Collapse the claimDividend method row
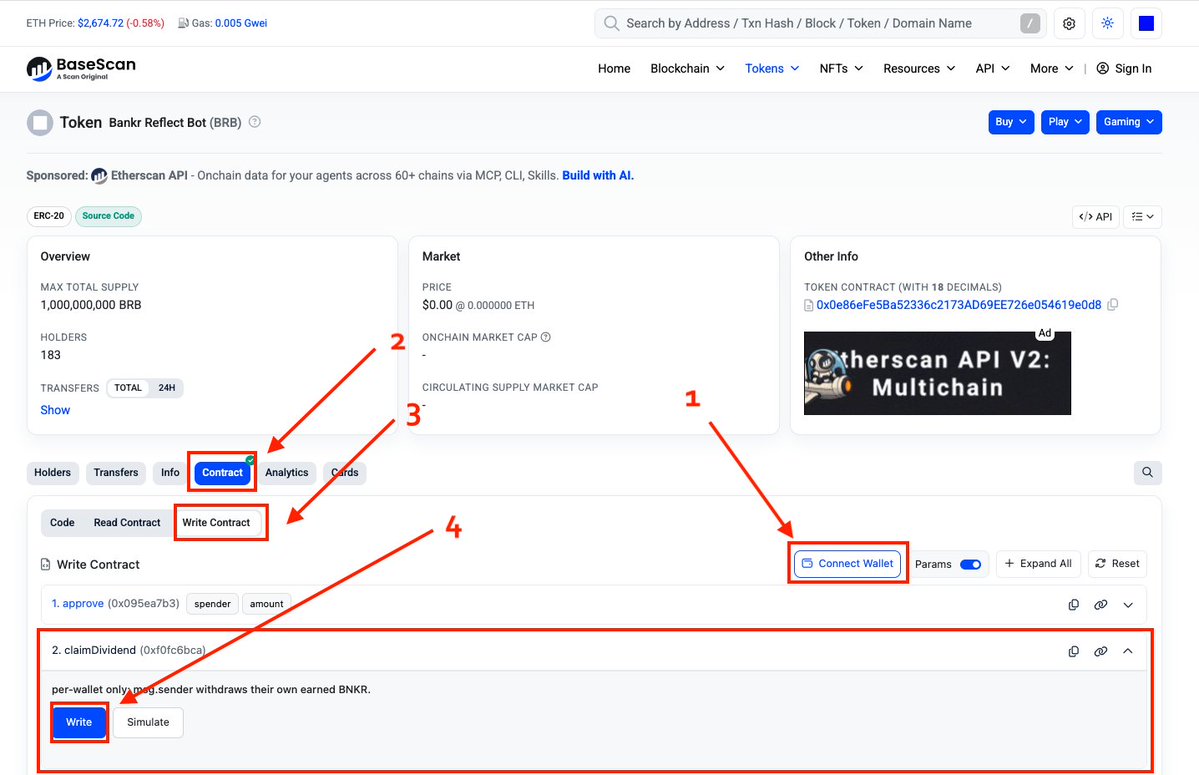 [1128, 651]
